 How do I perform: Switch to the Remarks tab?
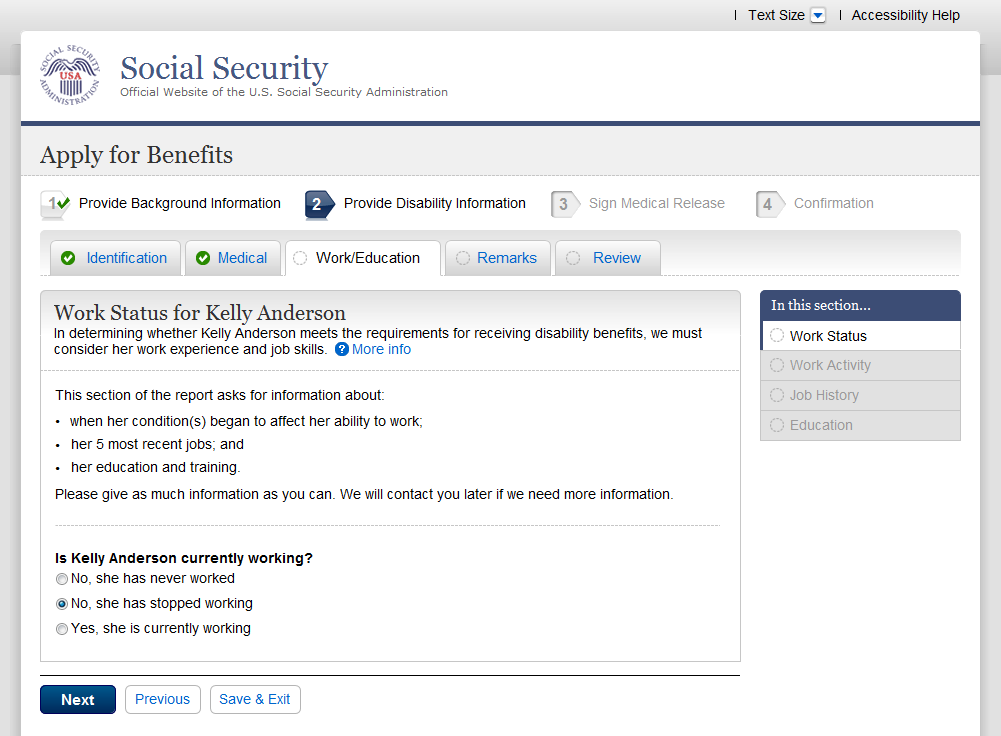point(506,258)
